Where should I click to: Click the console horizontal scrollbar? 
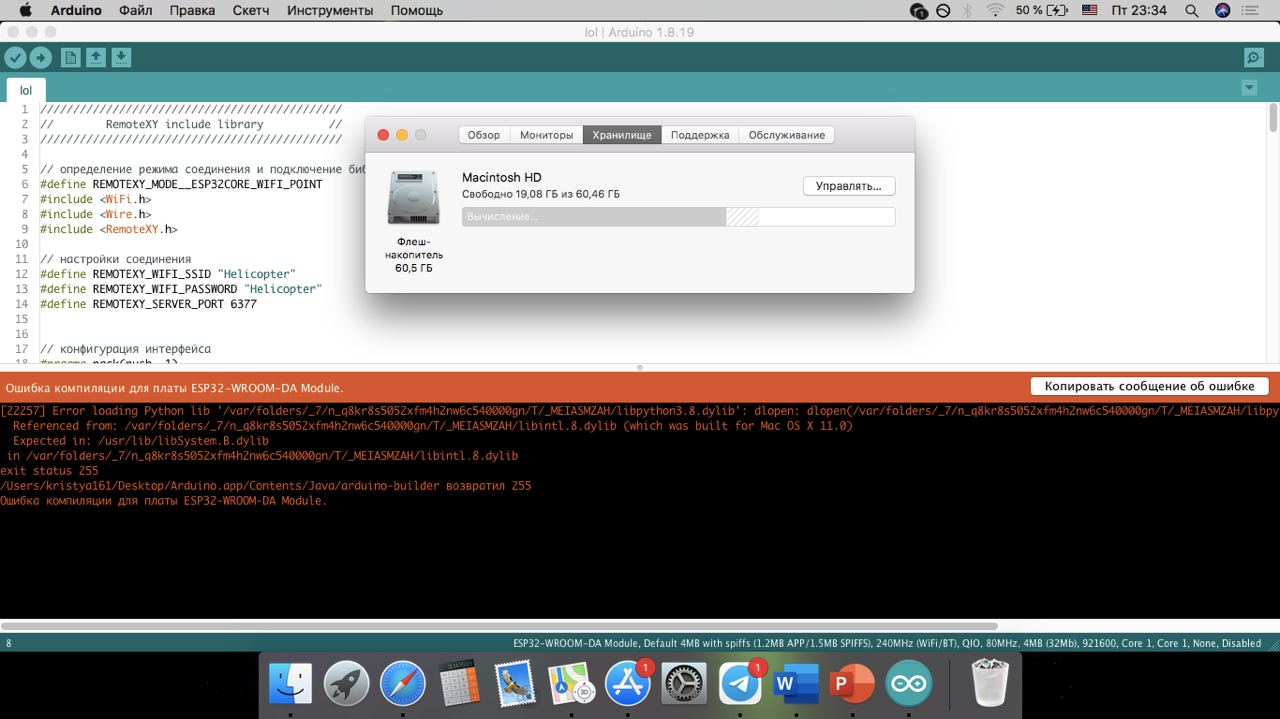[x=500, y=626]
